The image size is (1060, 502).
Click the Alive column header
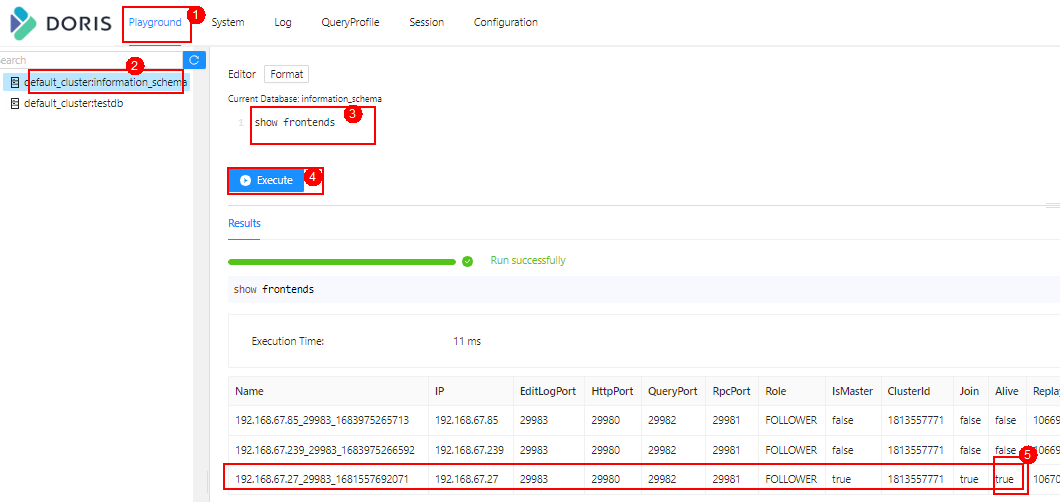(1007, 391)
